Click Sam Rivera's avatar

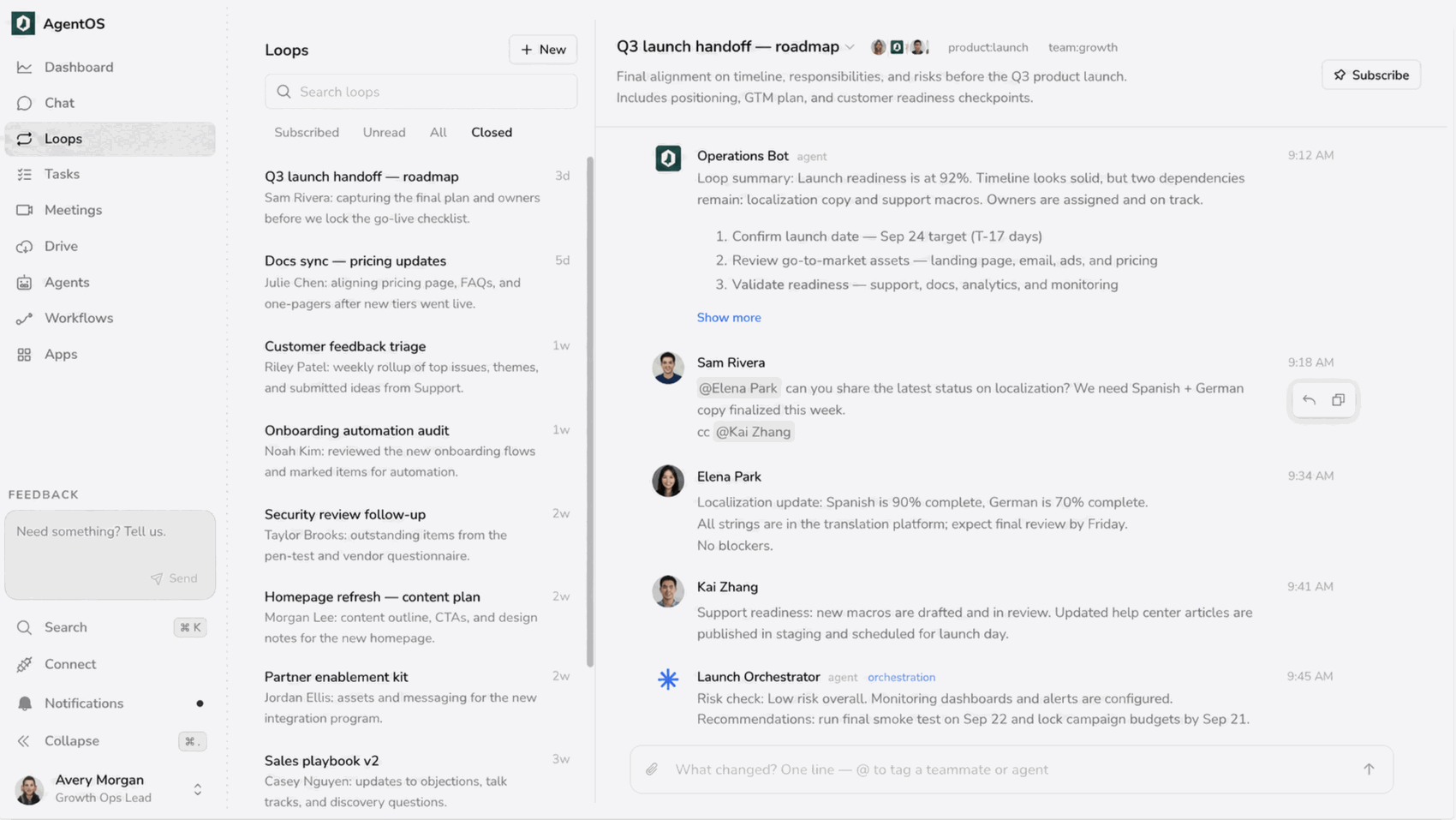pyautogui.click(x=668, y=368)
